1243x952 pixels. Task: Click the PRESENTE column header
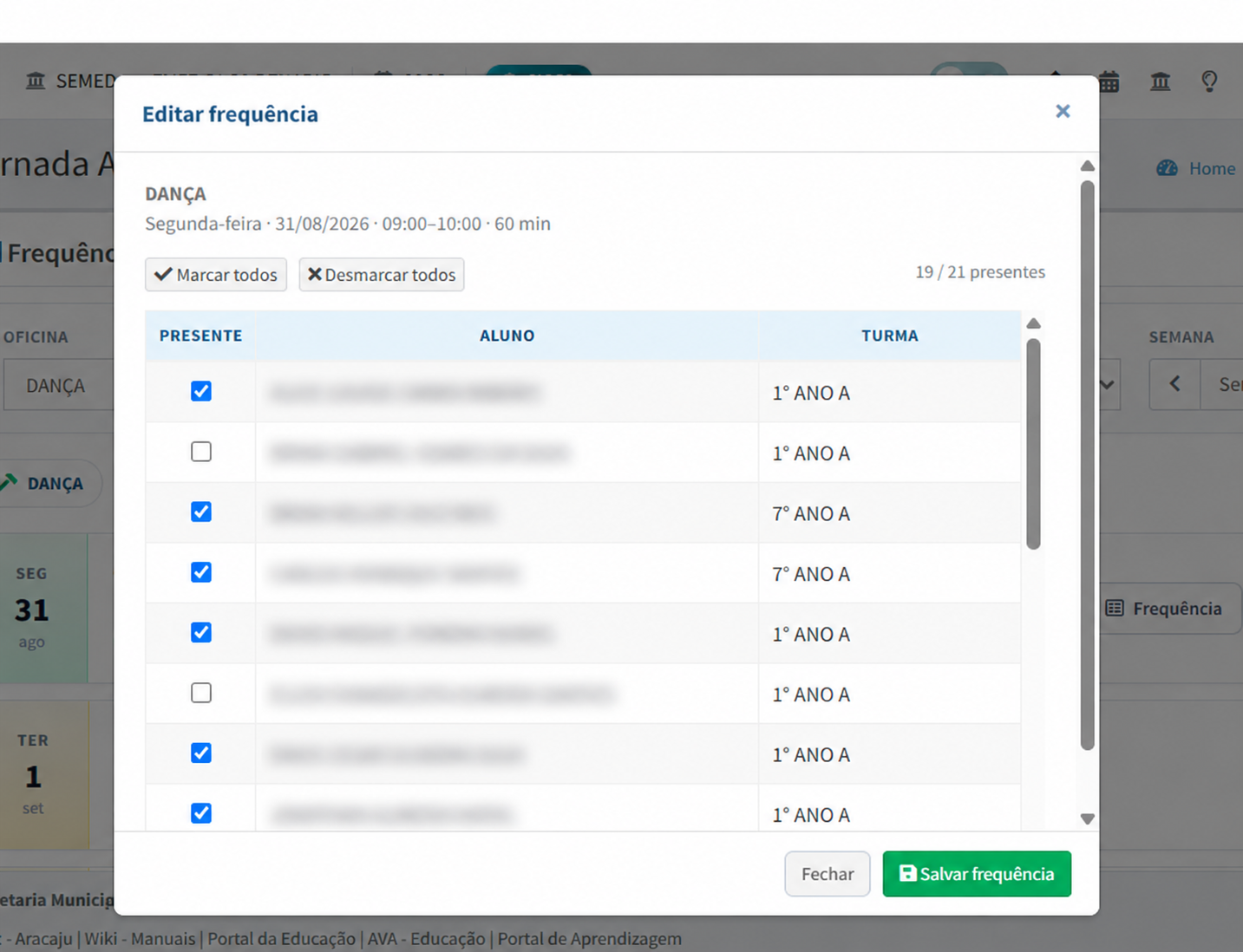[200, 336]
